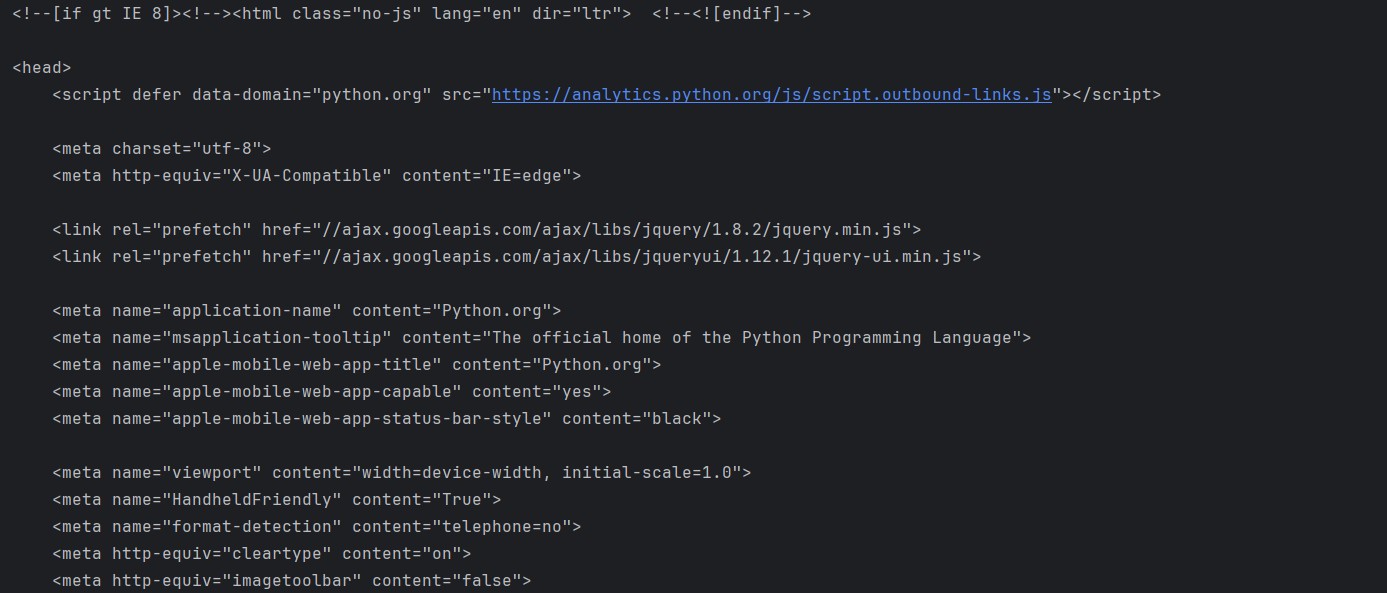Click the viewport meta tag line
Viewport: 1387px width, 593px height.
coord(402,473)
